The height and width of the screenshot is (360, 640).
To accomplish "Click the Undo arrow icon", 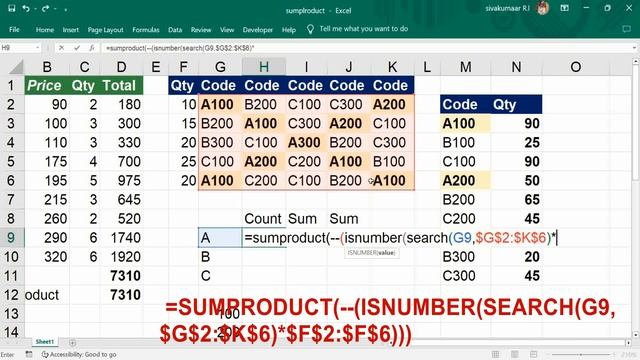I will tap(26, 8).
